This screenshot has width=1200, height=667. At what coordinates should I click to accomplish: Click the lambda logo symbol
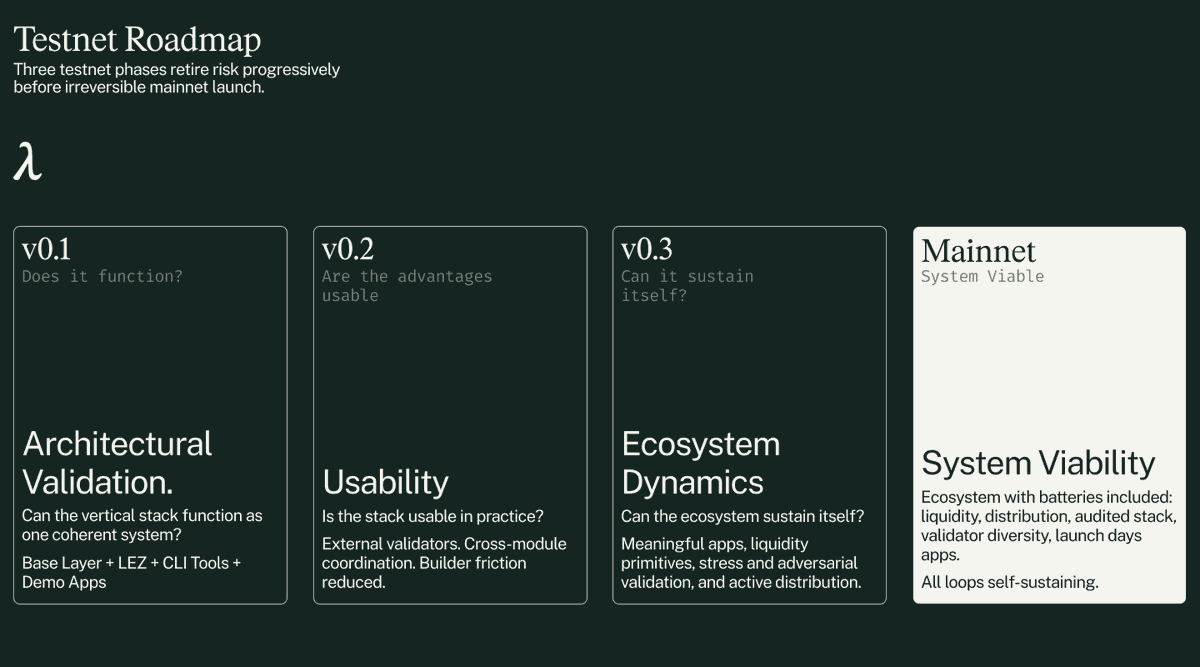(27, 161)
